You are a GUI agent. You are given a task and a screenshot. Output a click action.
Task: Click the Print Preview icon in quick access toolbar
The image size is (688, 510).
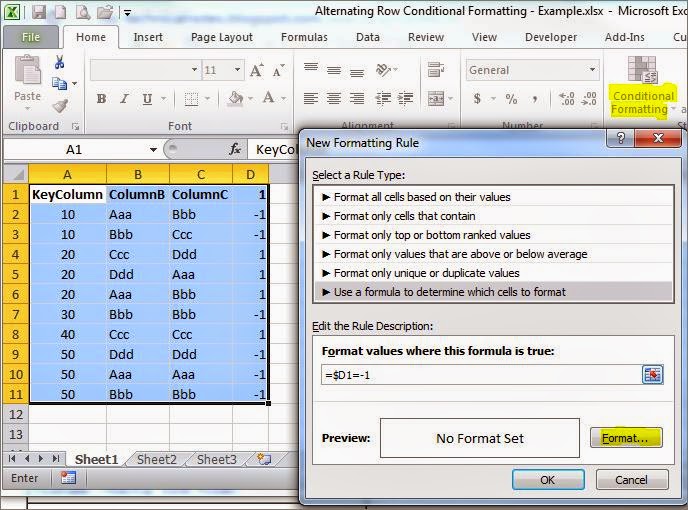coord(82,12)
